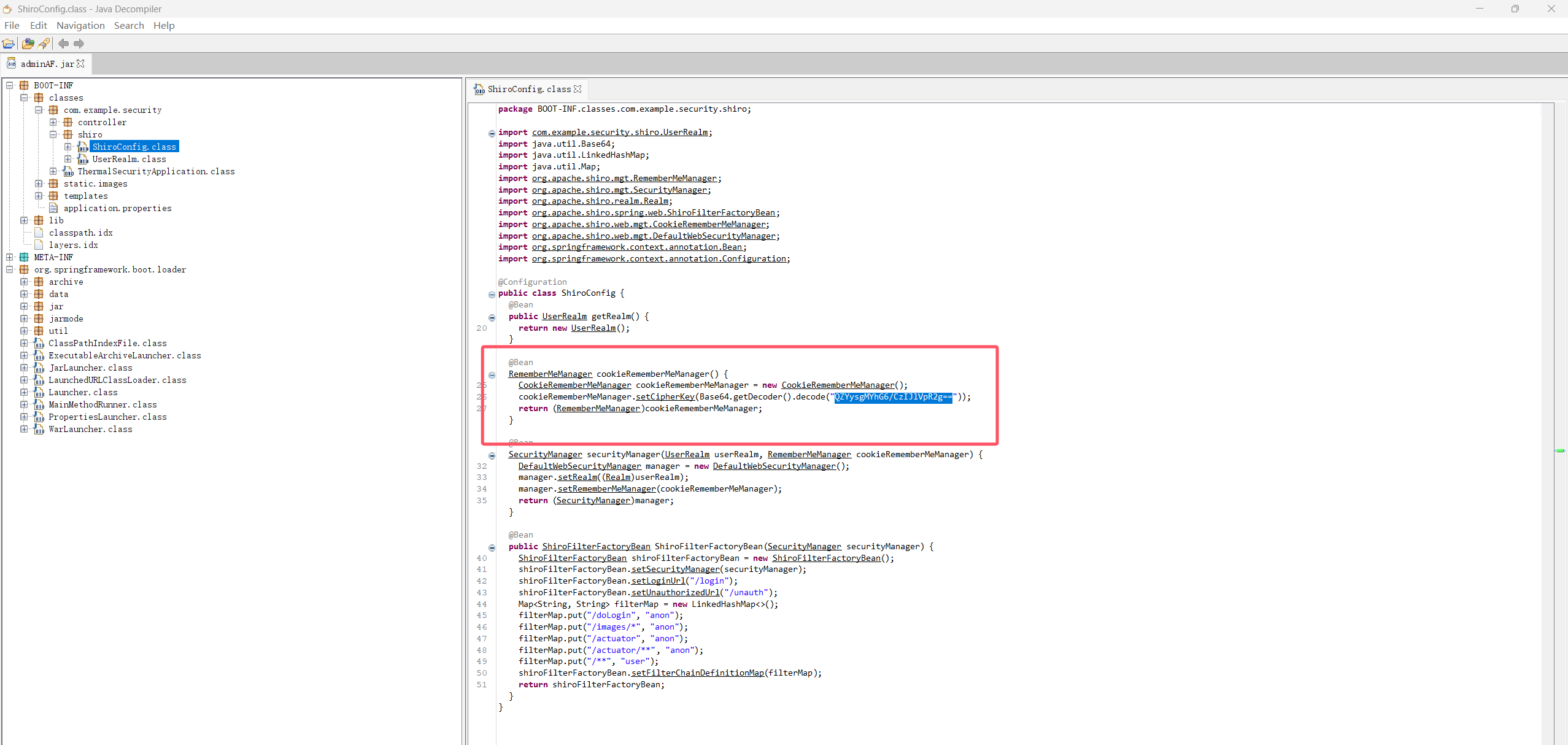The image size is (1568, 745).
Task: Click the Back arrow toolbar icon
Action: pos(63,44)
